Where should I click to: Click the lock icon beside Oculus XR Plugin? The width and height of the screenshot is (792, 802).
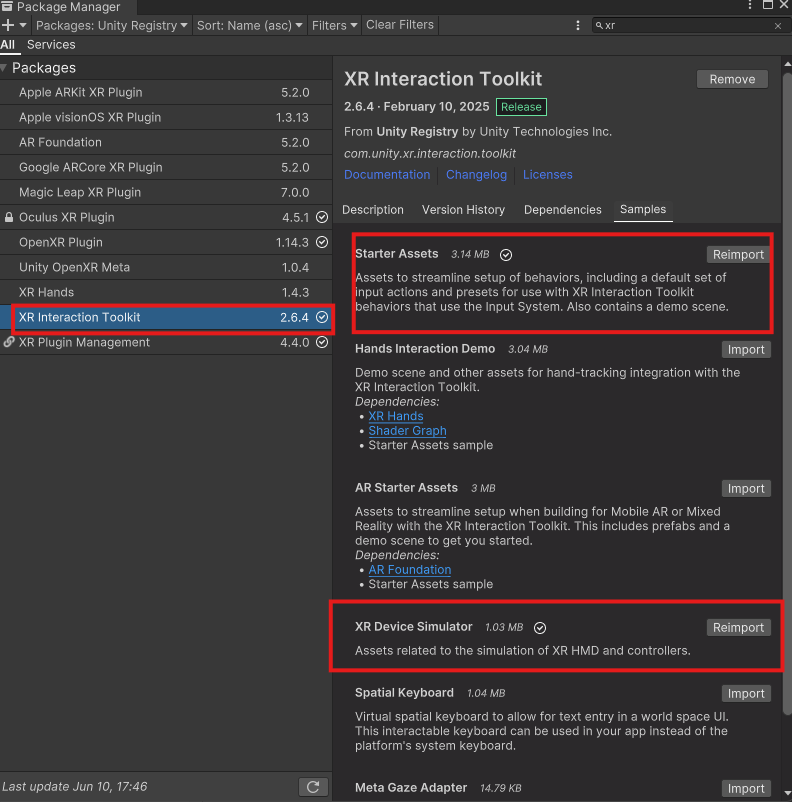9,217
